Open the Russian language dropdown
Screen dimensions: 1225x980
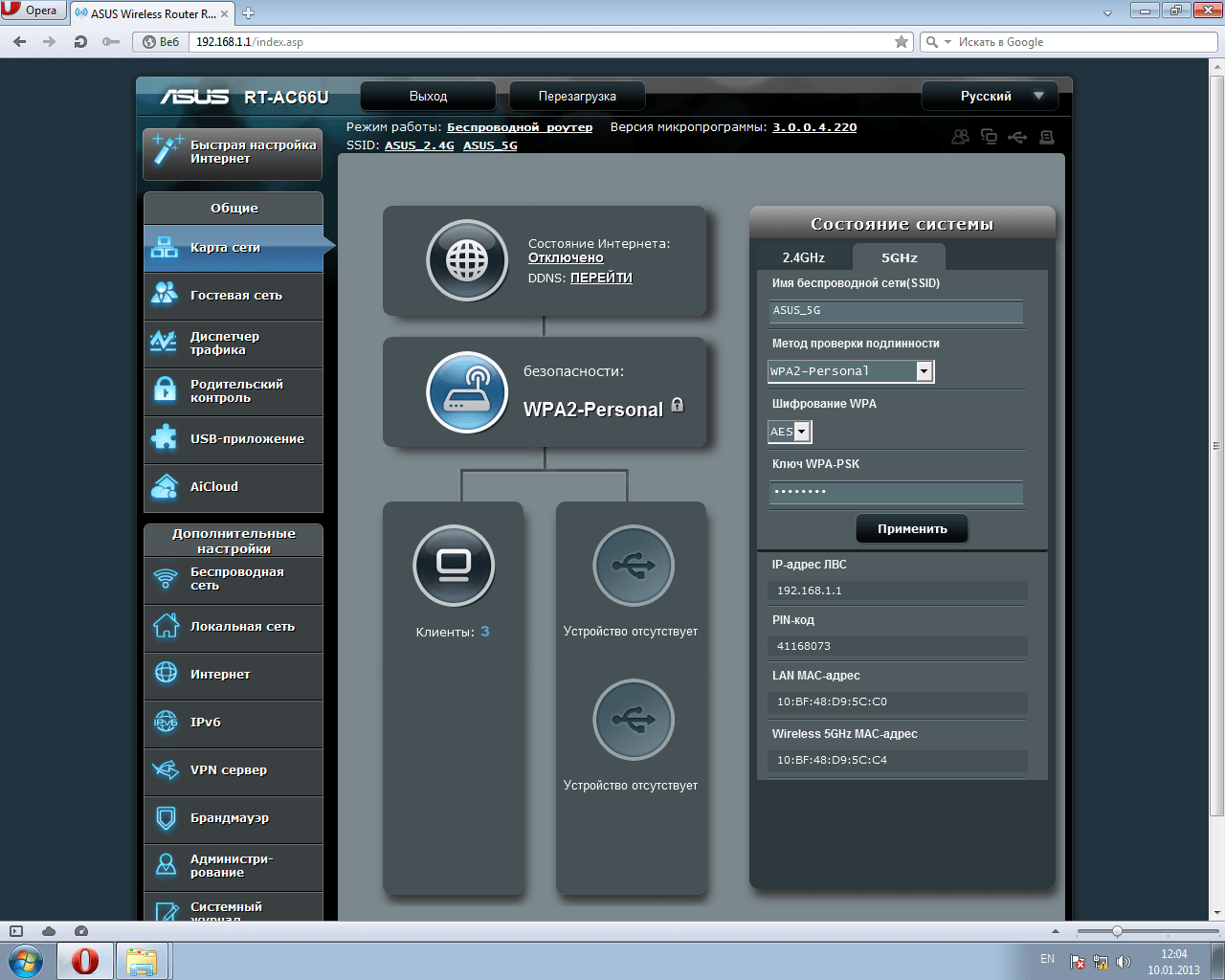990,96
